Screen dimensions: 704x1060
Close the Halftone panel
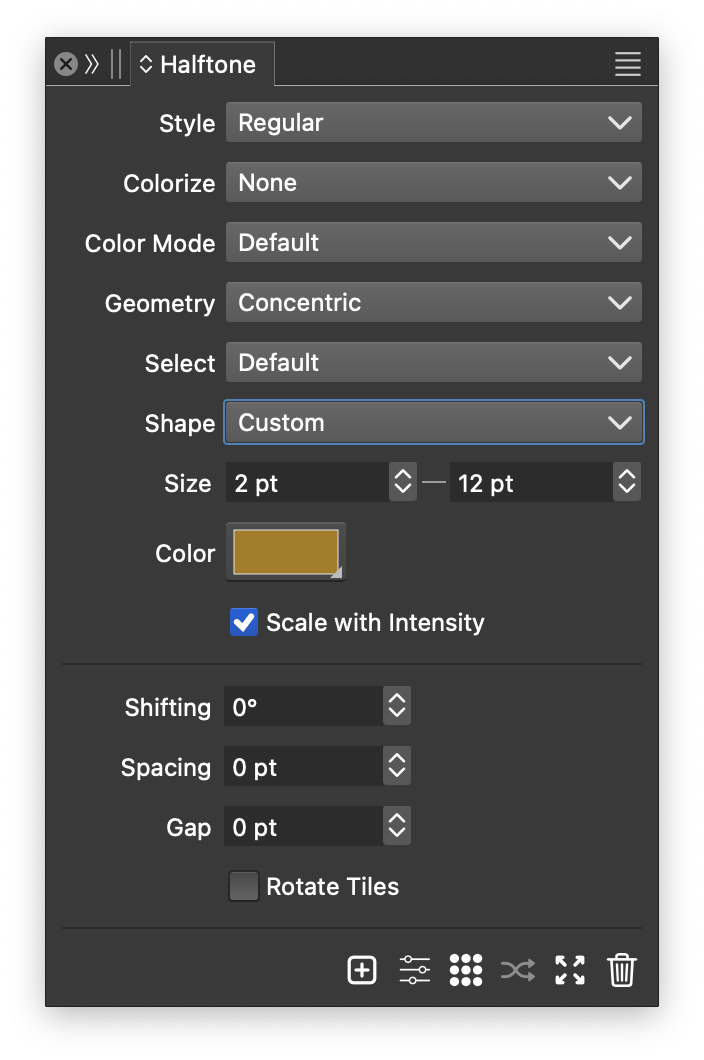66,65
